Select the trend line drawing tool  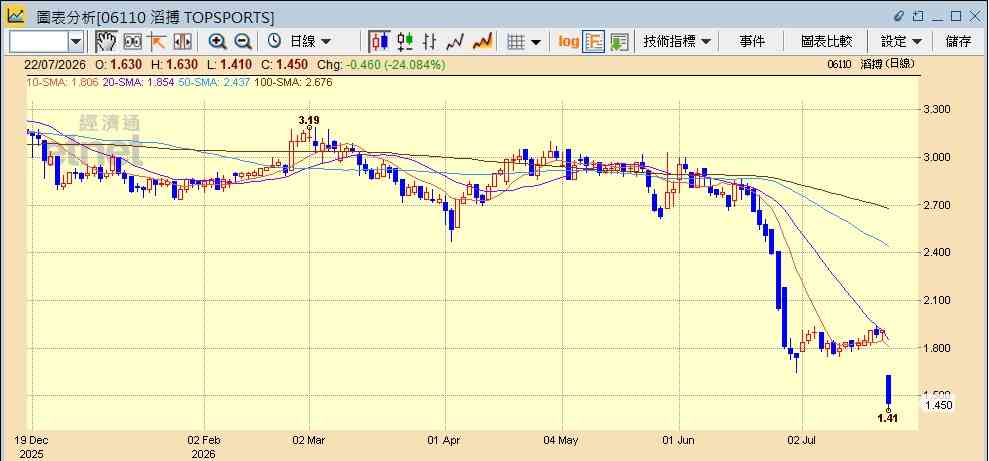[156, 42]
